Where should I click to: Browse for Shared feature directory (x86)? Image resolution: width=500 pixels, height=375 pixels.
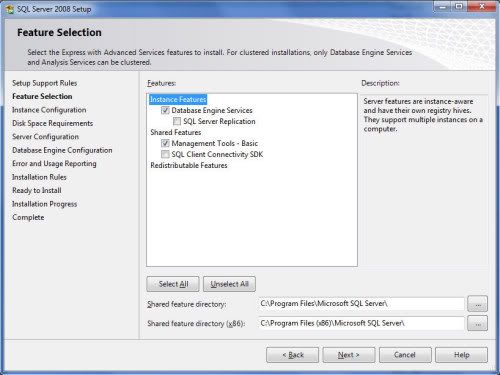(x=477, y=323)
